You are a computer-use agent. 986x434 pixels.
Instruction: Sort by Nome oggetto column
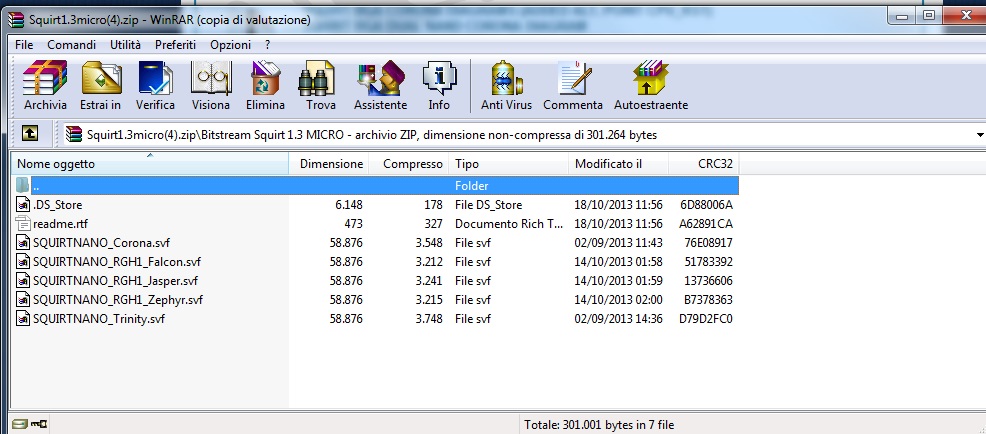150,164
